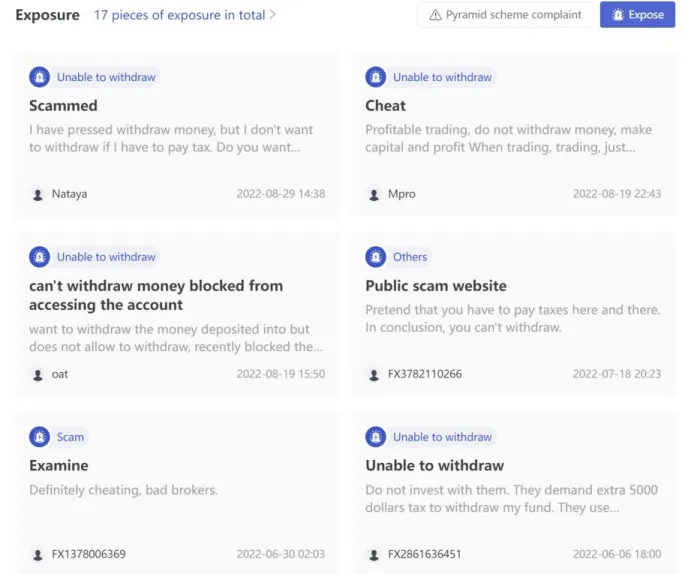The image size is (686, 574).
Task: Click description starting Pretend that you have to pay
Action: click(513, 318)
